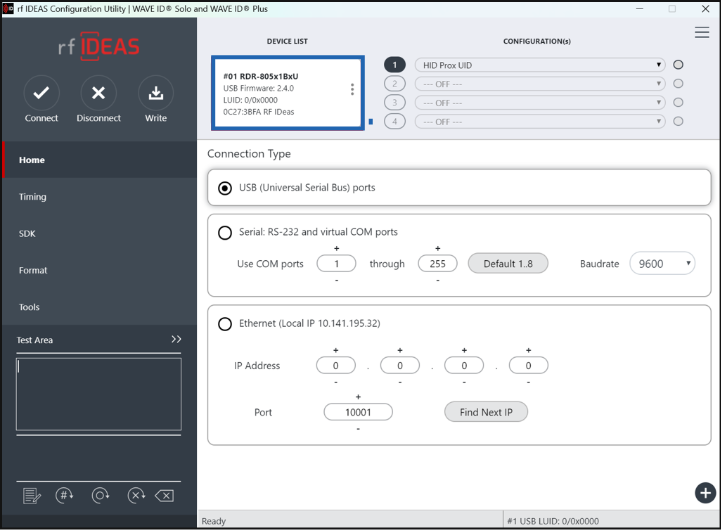Click the fourth IP Address octet field
This screenshot has width=721, height=530.
coord(528,365)
